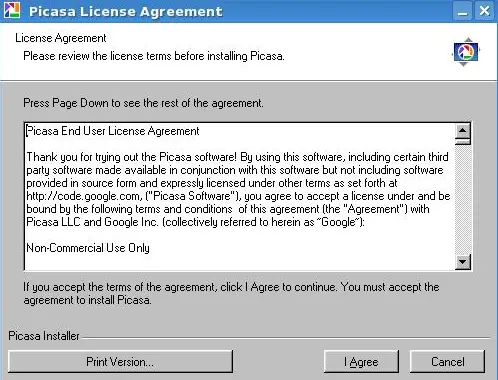
Task: Click the 'Please review the license terms' subtitle
Action: [x=154, y=56]
